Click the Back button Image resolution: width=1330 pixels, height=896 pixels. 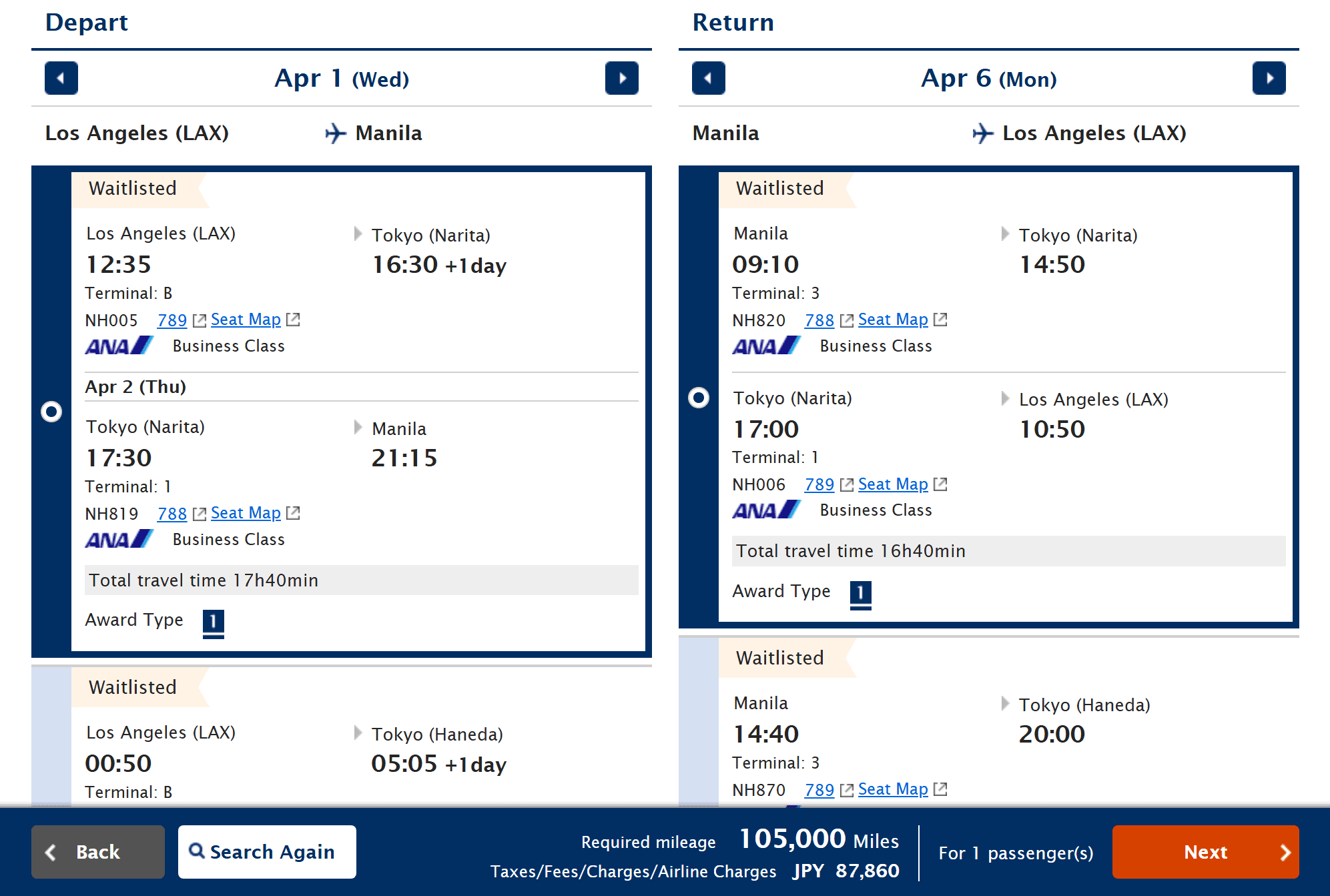click(97, 851)
